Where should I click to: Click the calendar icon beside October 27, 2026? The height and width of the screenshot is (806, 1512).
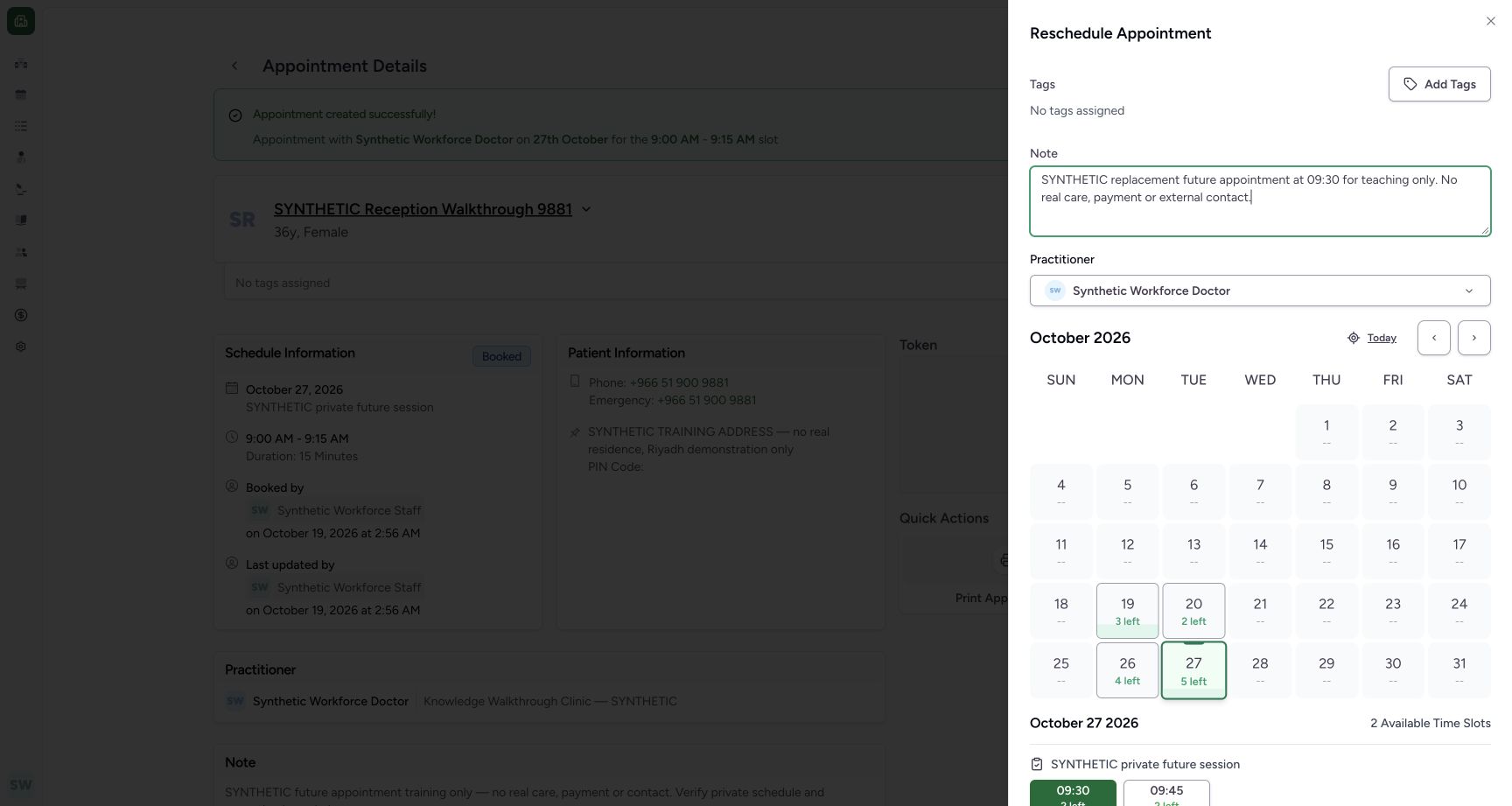232,388
